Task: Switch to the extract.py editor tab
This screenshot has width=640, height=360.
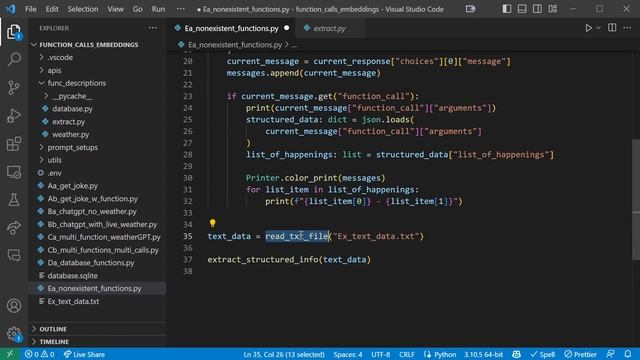Action: point(329,28)
